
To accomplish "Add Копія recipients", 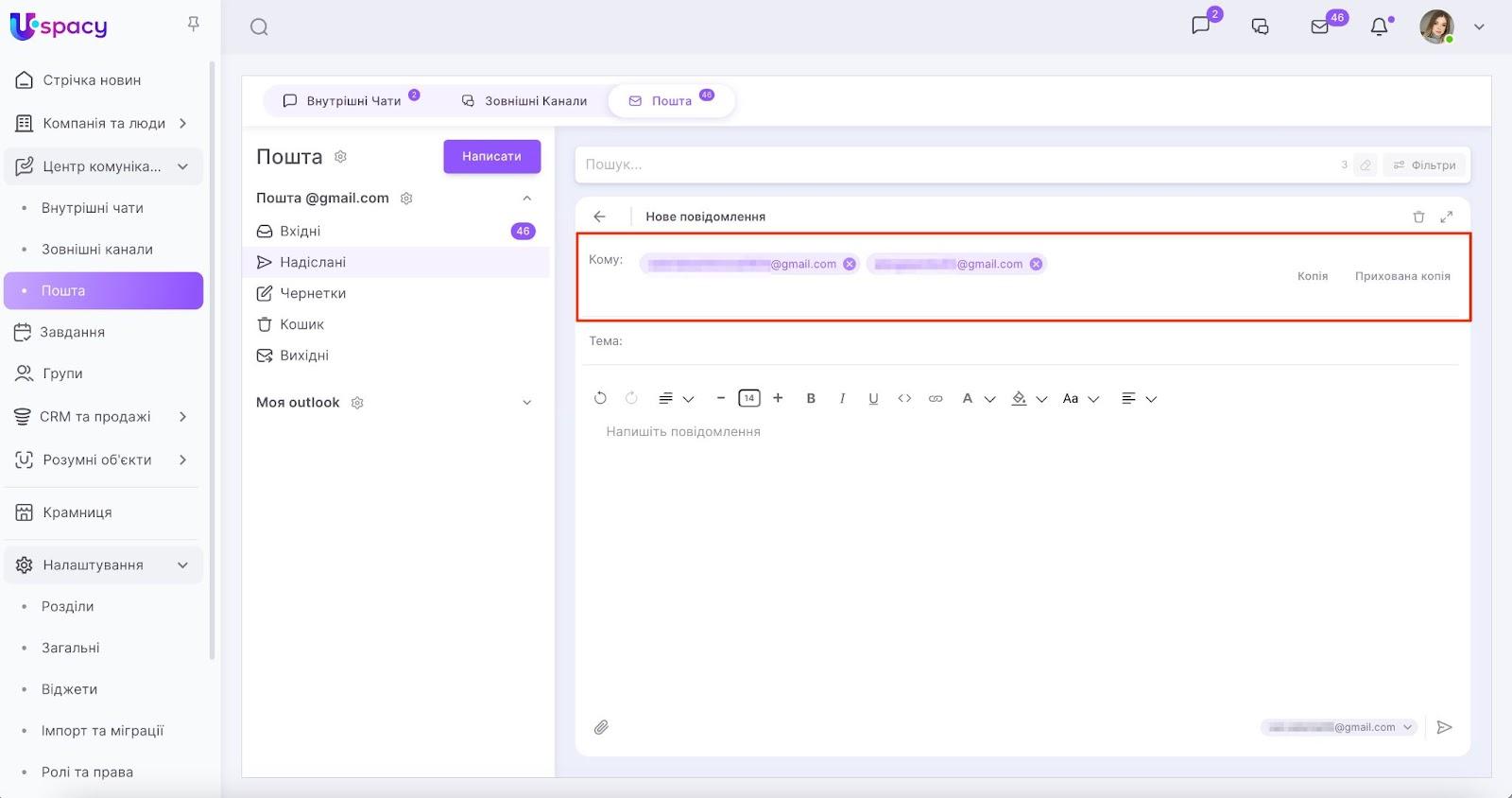I will pyautogui.click(x=1313, y=276).
